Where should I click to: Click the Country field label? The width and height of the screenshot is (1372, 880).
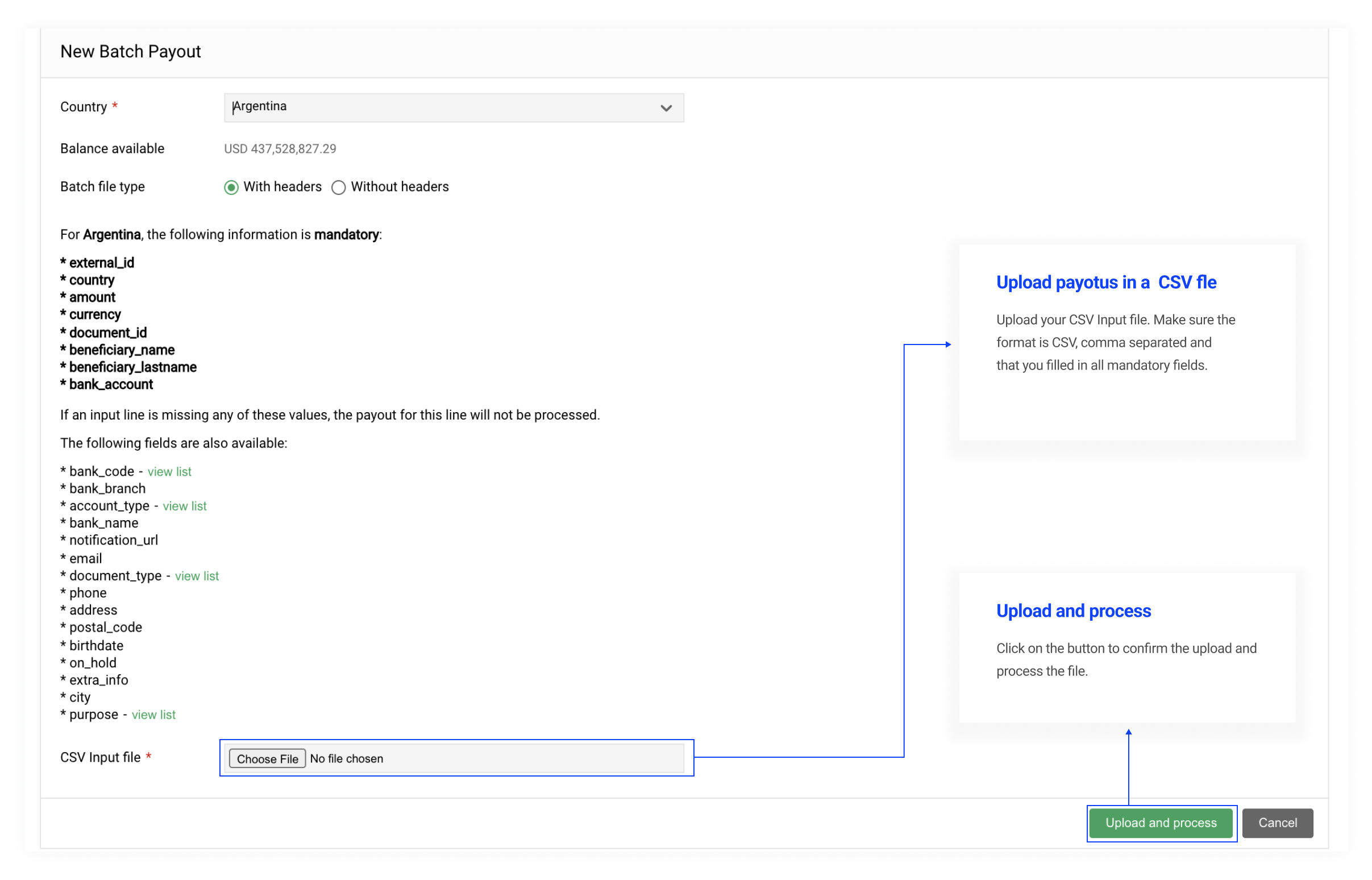pos(84,107)
